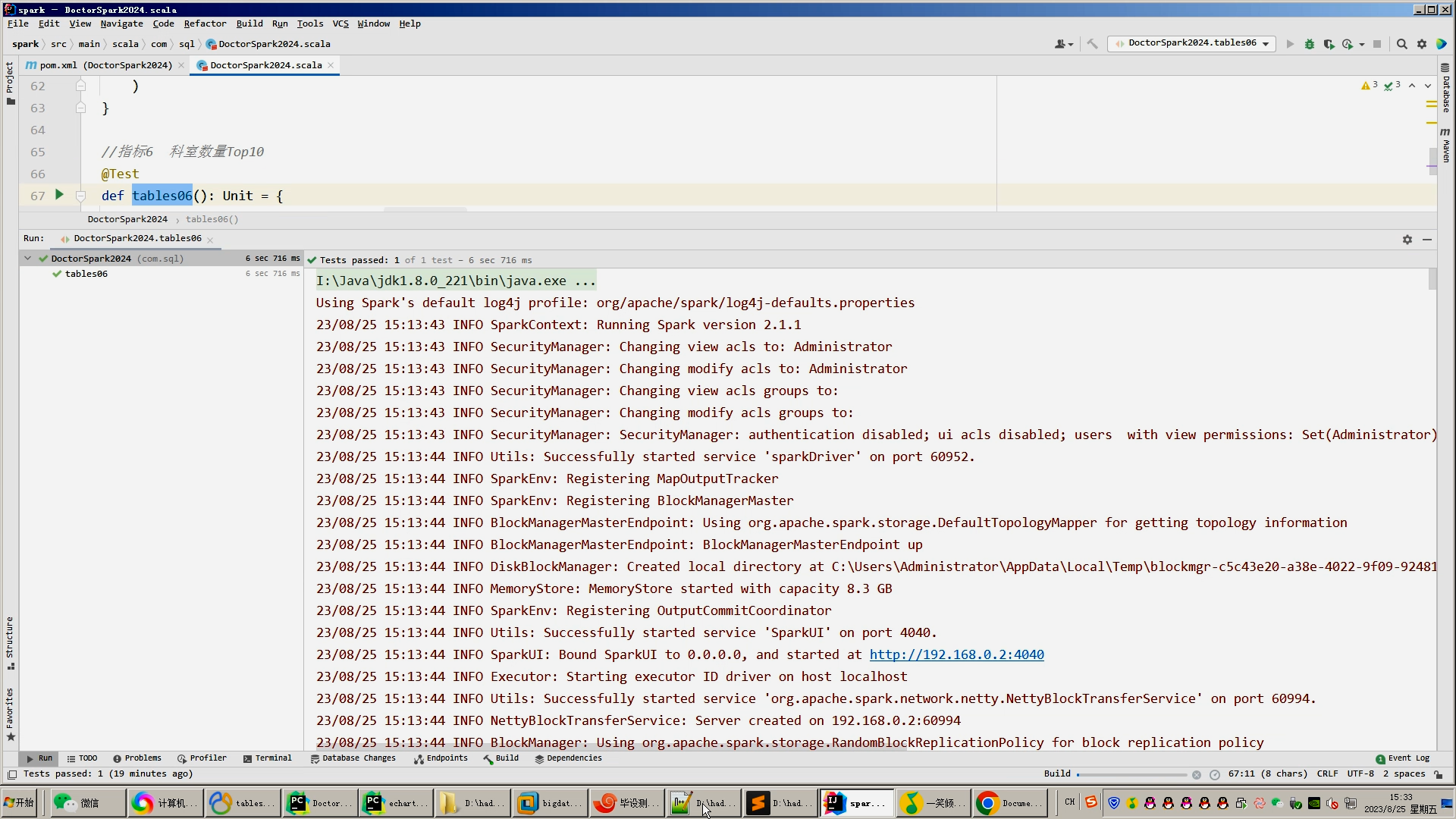The image size is (1456, 819).
Task: Open the Refactor menu
Action: point(205,24)
